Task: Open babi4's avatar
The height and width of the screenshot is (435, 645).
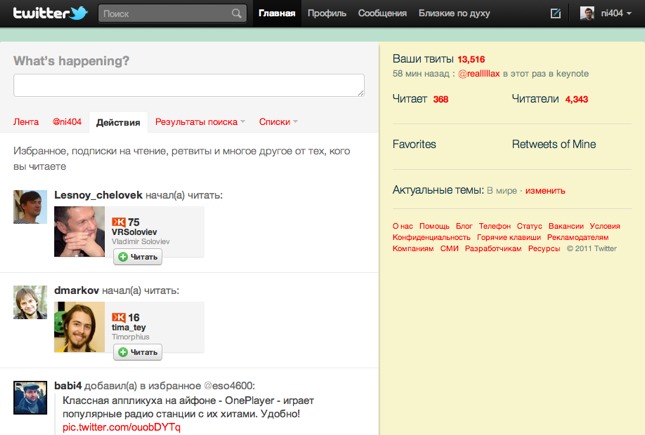Action: coord(30,398)
